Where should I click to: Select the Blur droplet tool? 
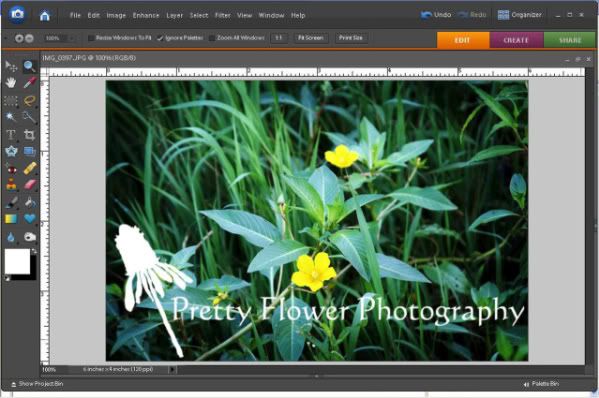click(x=11, y=237)
